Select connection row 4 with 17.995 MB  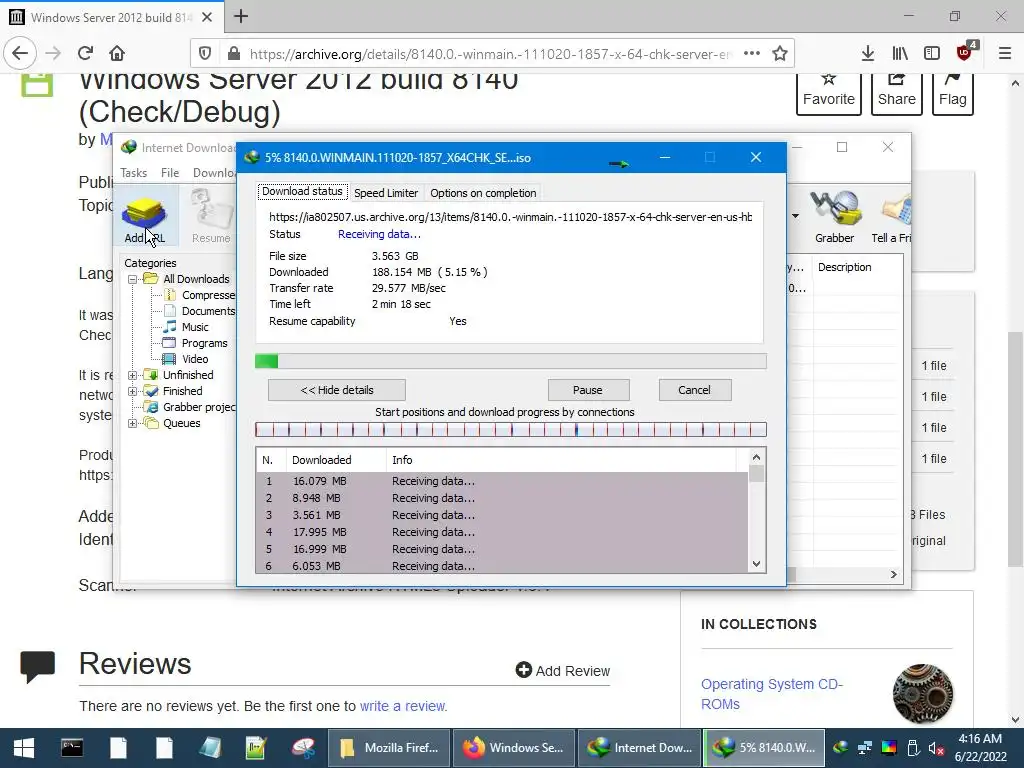tap(502, 532)
